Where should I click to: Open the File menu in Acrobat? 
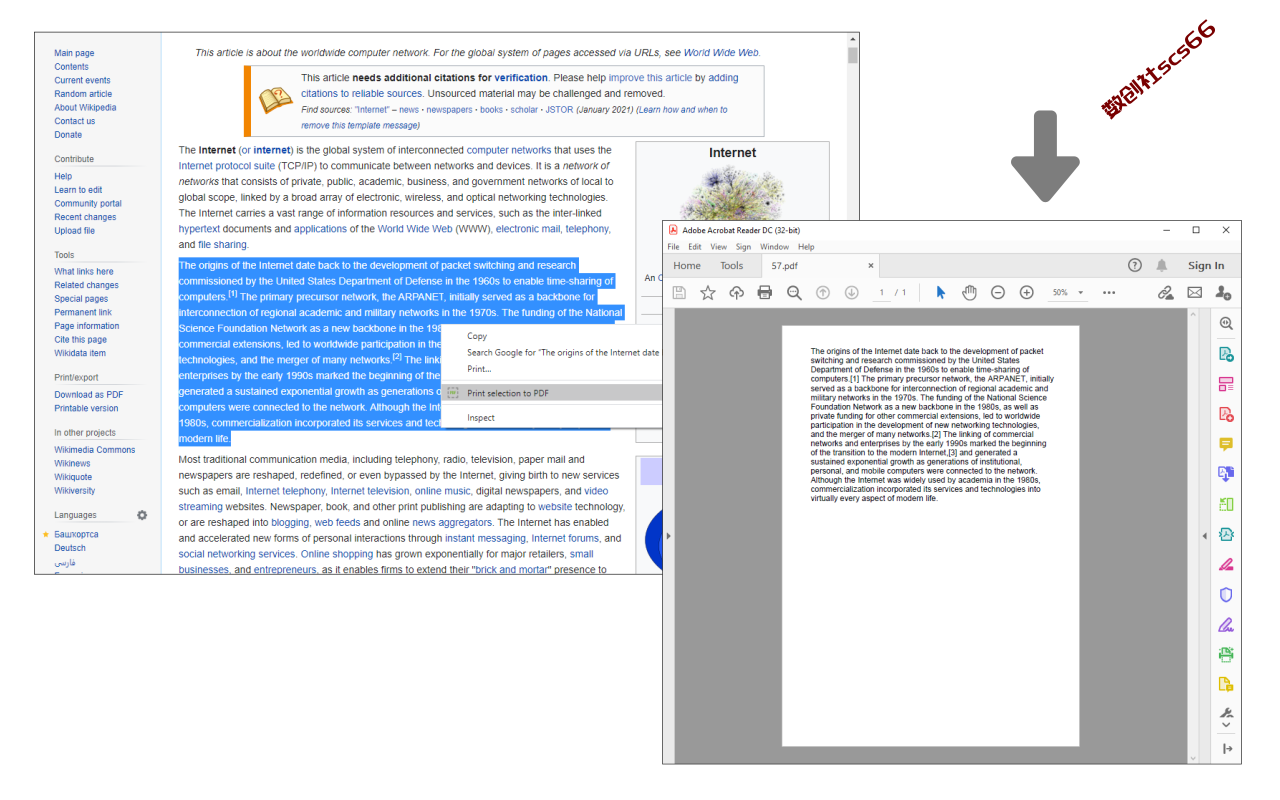[x=673, y=247]
